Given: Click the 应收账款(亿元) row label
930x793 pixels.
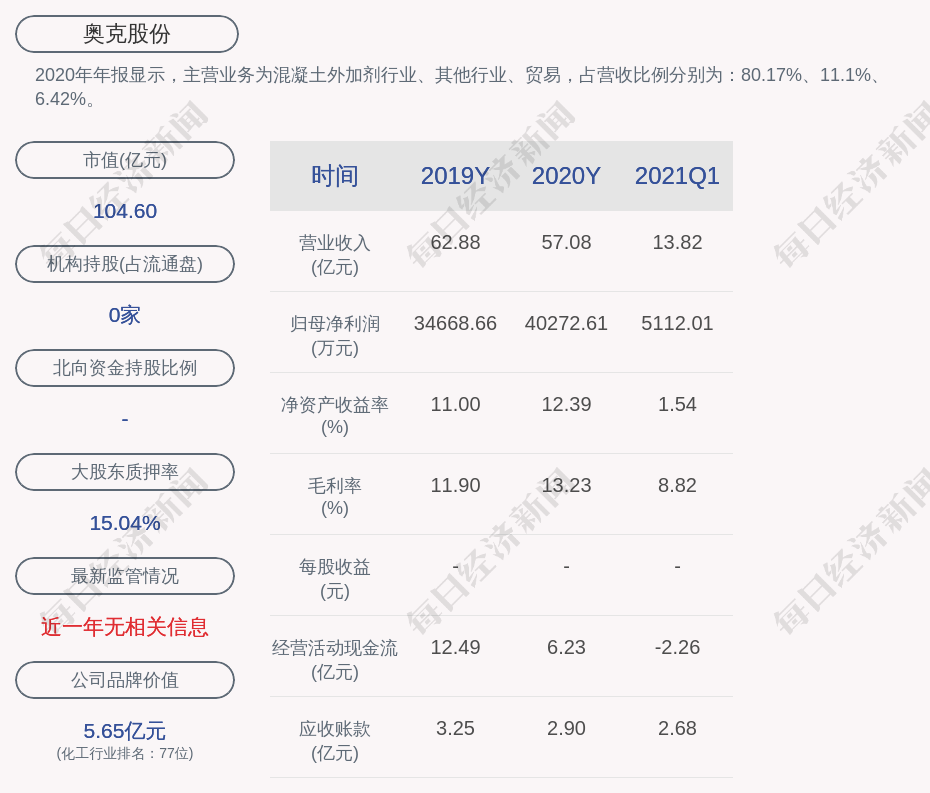Looking at the screenshot, I should pos(335,741).
